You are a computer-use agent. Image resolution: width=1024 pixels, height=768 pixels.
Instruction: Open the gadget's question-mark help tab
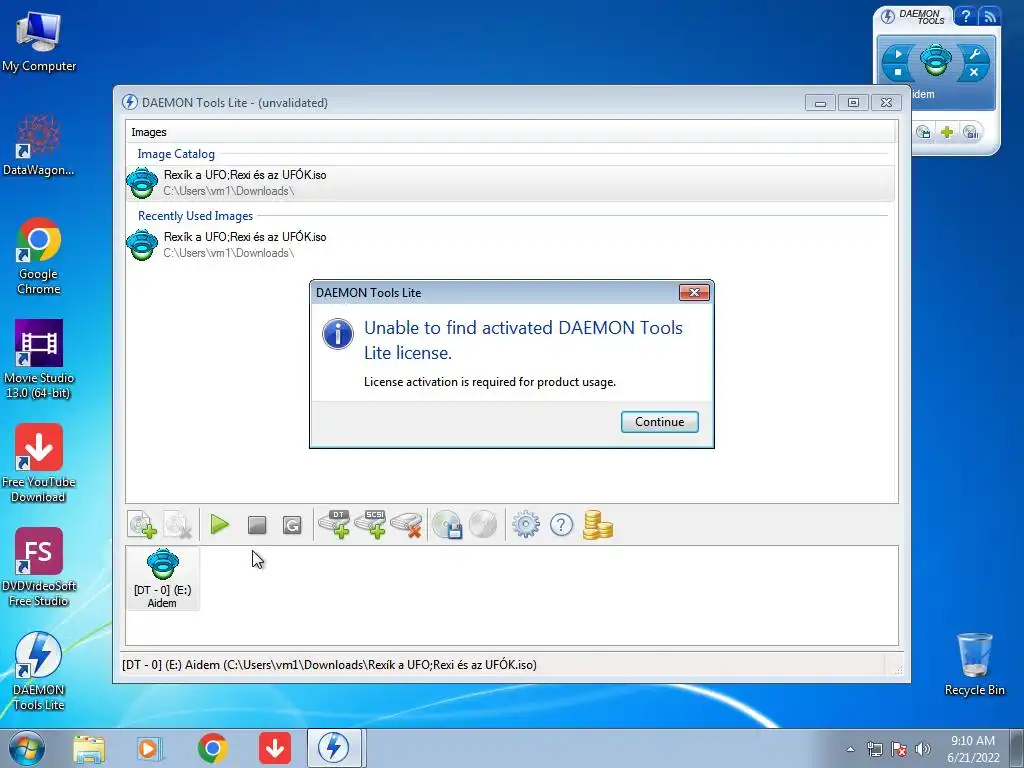tap(965, 16)
